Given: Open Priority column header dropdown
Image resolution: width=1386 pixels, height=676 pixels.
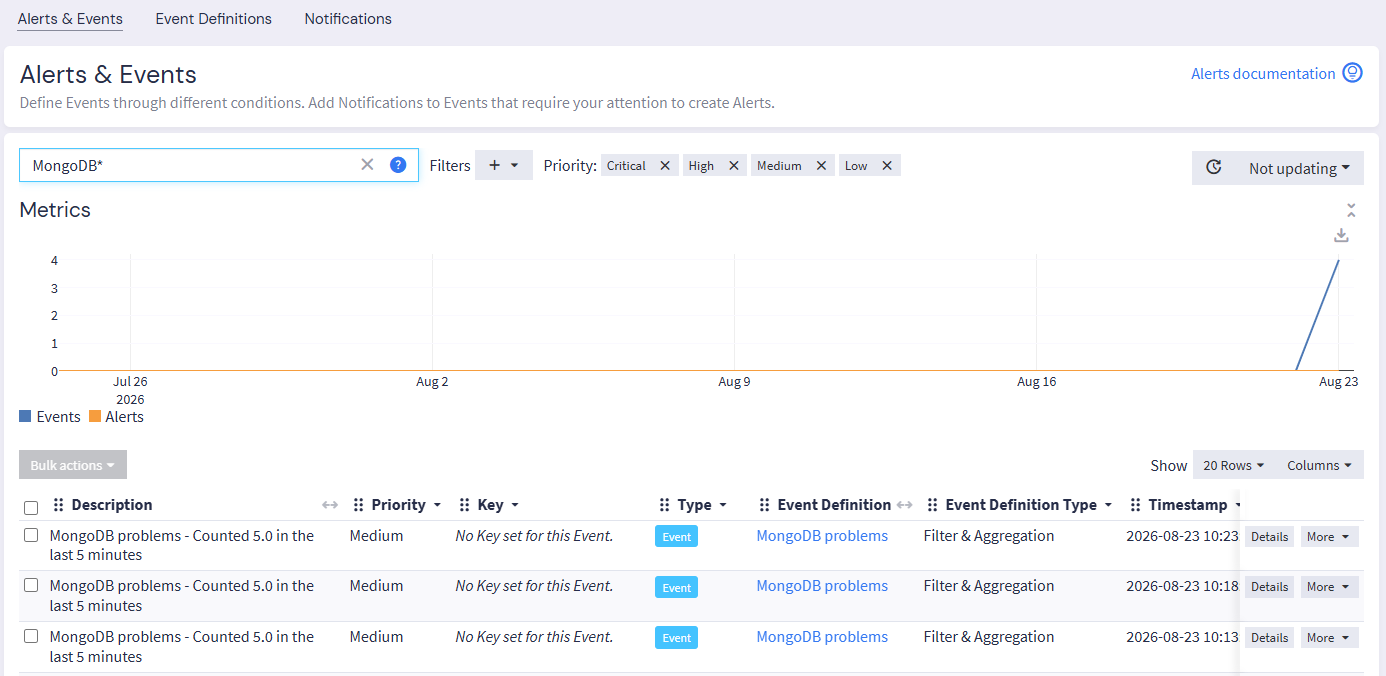Looking at the screenshot, I should (437, 505).
